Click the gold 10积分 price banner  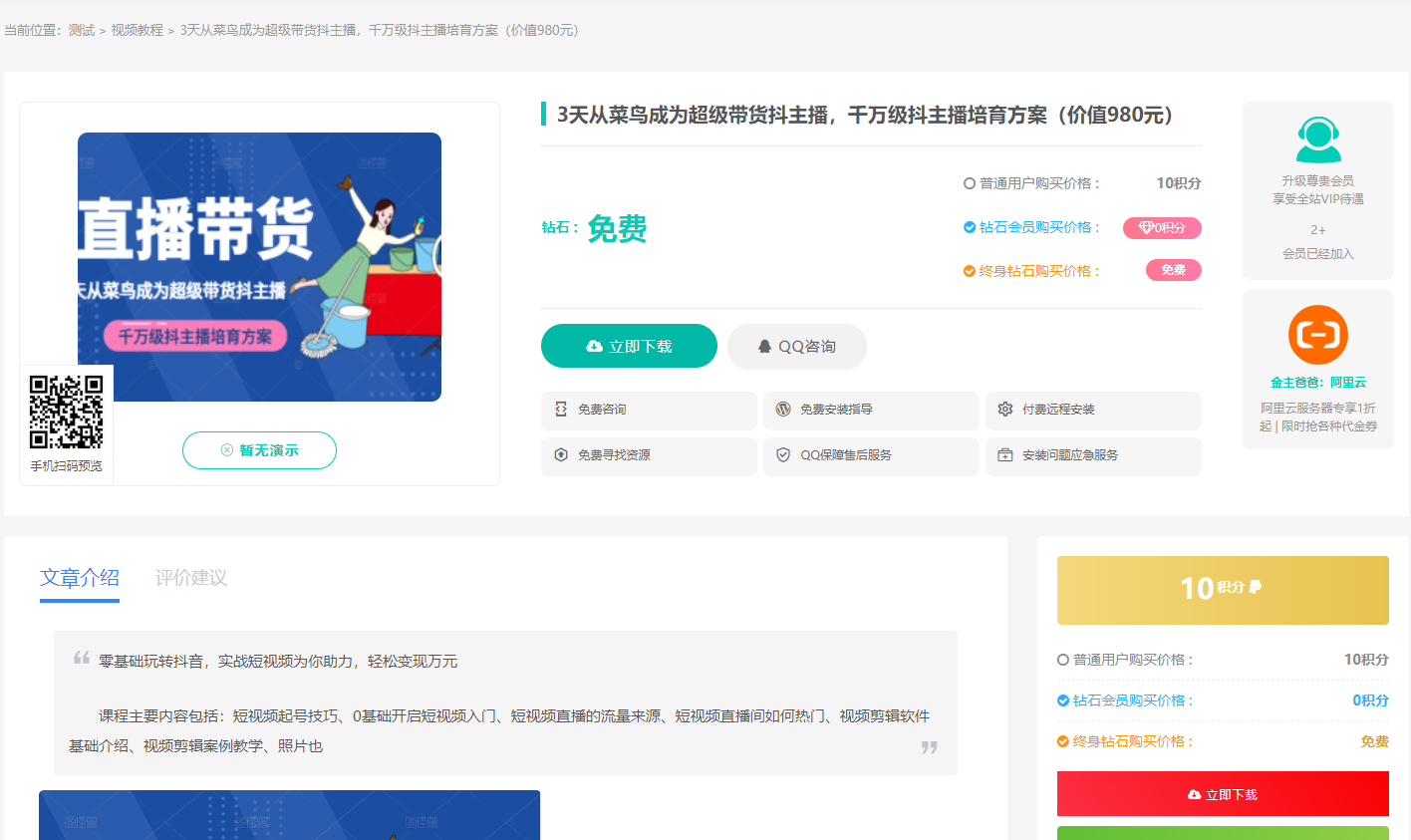(x=1223, y=590)
